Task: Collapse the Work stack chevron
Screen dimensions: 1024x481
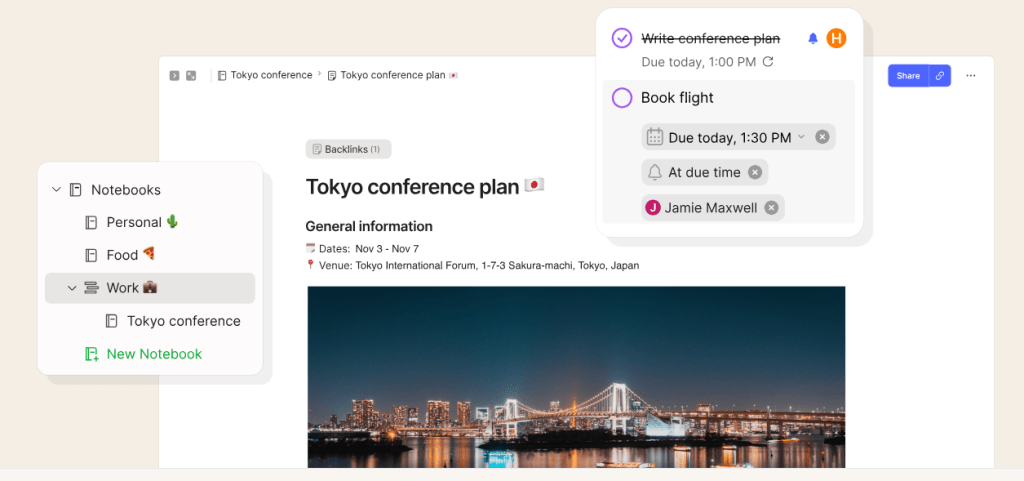Action: point(72,288)
